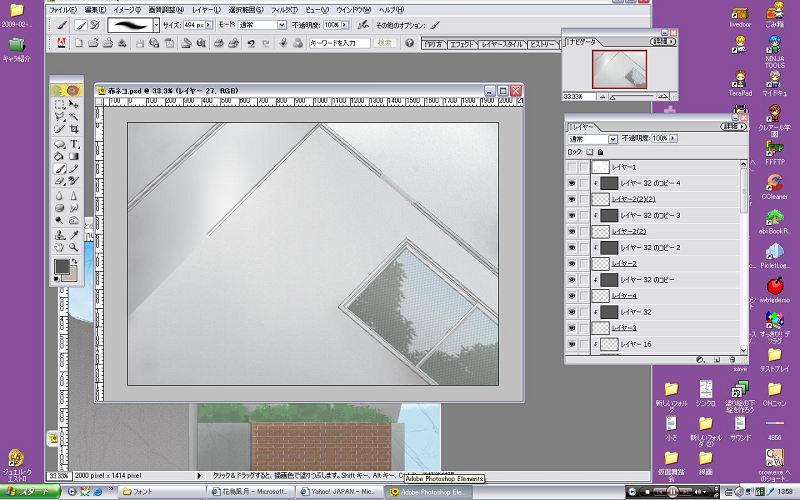Expand the Layers panel 詳細 menu
800x500 pixels.
pos(734,126)
